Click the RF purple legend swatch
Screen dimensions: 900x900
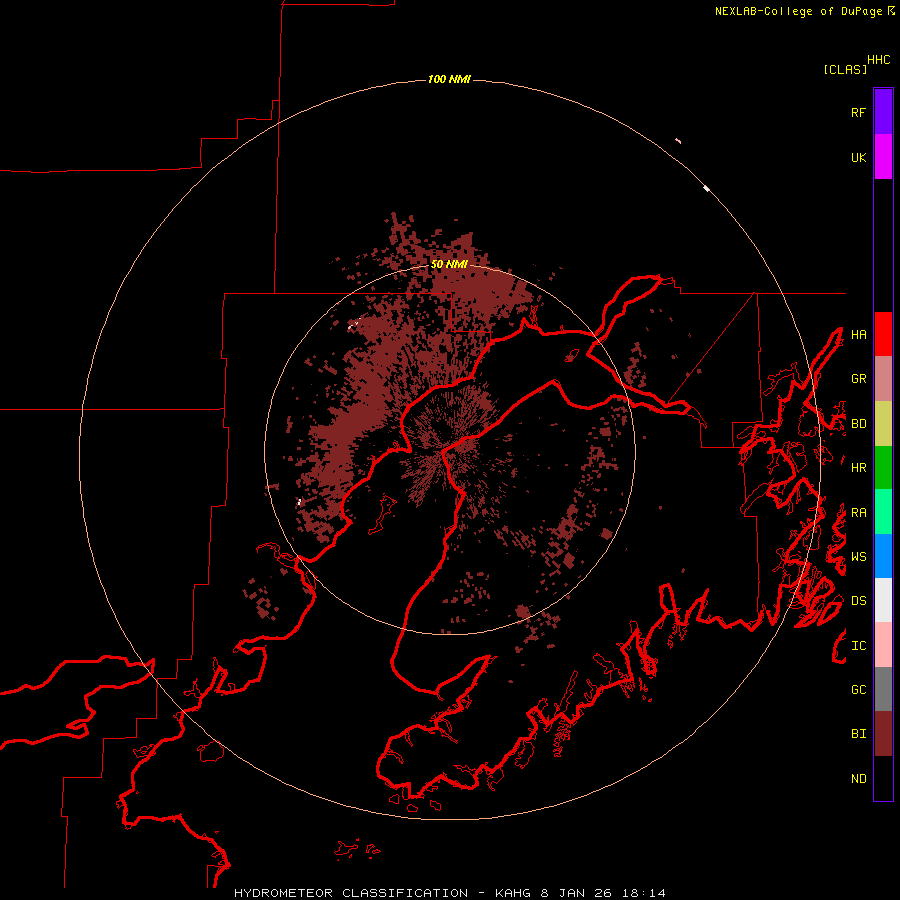(x=883, y=112)
